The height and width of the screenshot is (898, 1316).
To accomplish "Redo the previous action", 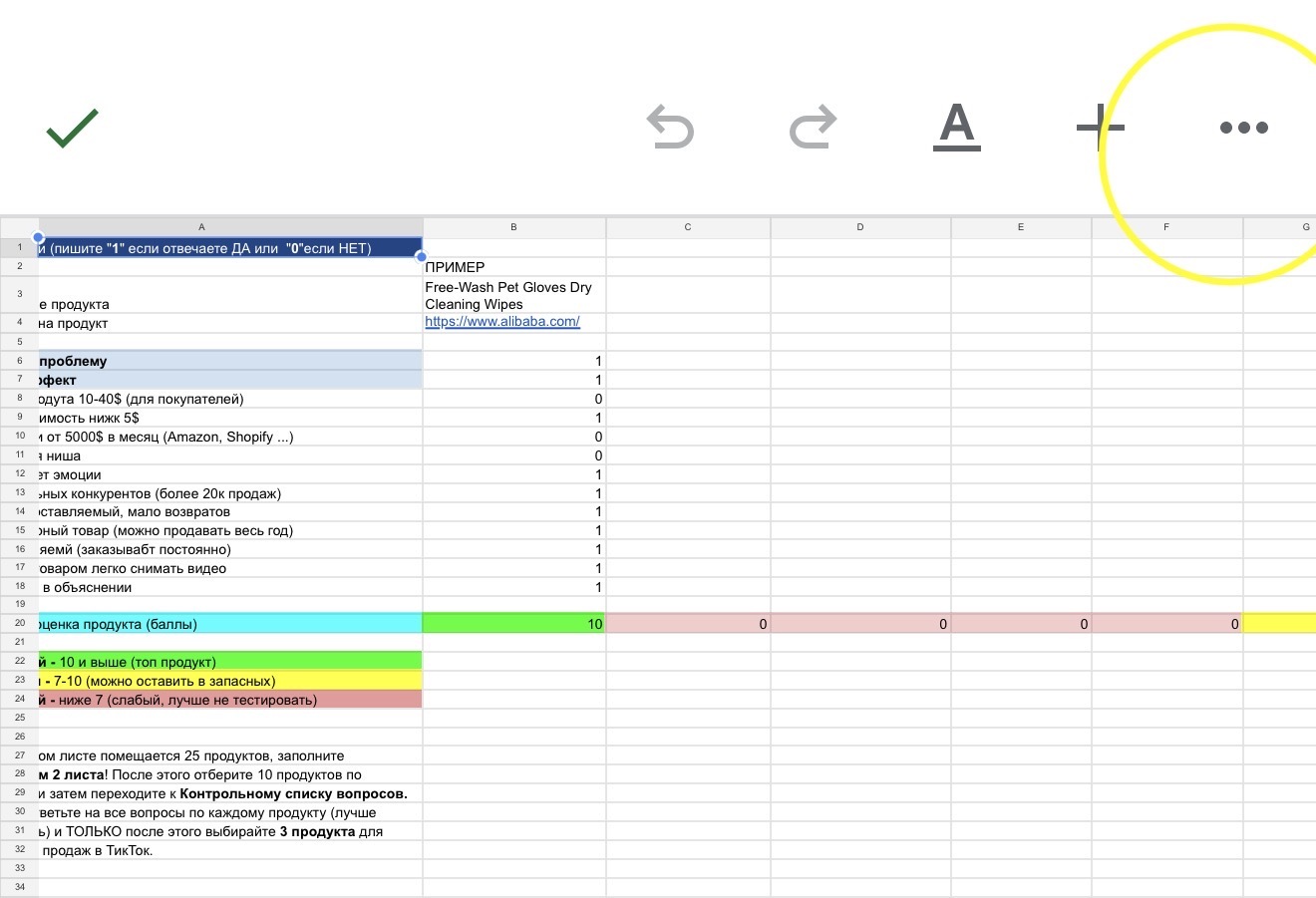I will coord(813,129).
